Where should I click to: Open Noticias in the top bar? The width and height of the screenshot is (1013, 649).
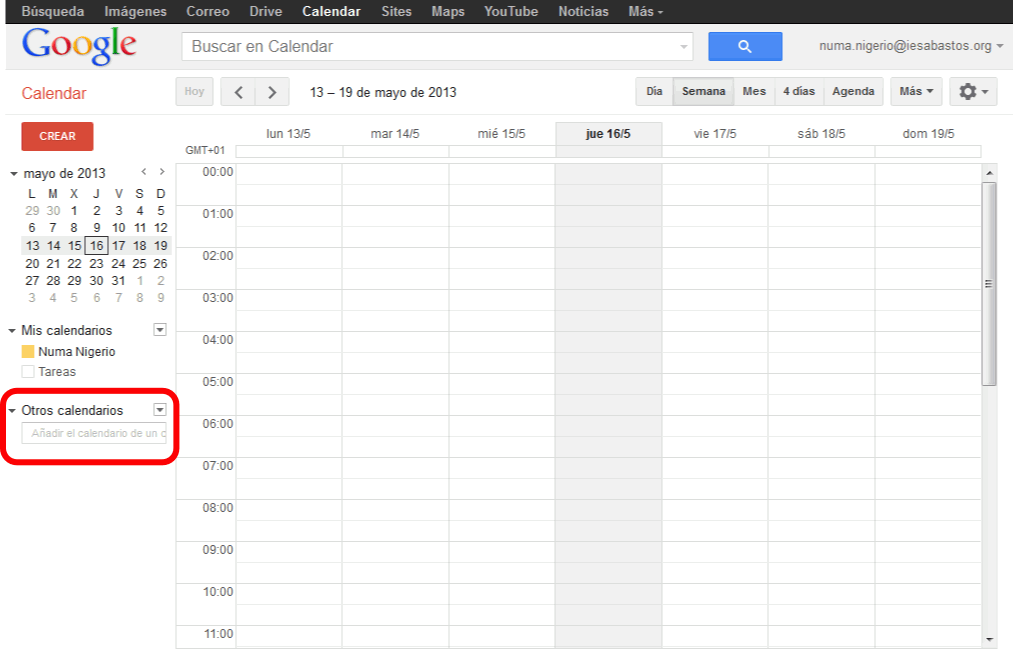[583, 12]
